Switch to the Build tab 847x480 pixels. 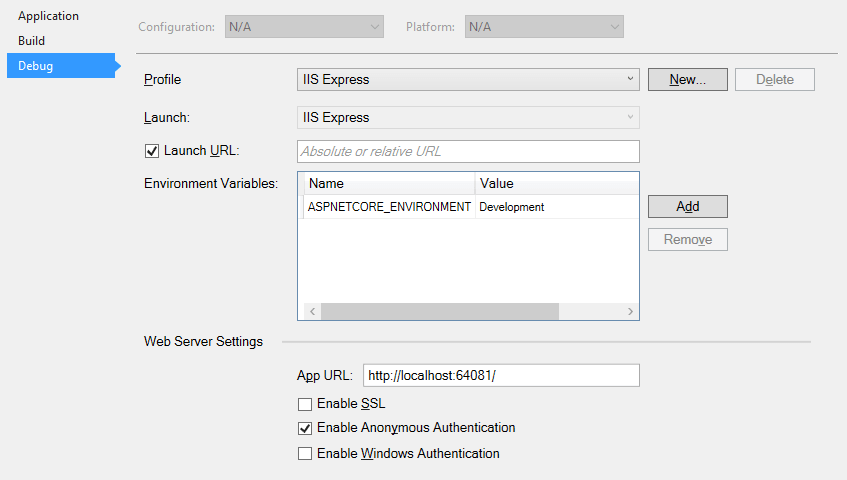tap(31, 41)
